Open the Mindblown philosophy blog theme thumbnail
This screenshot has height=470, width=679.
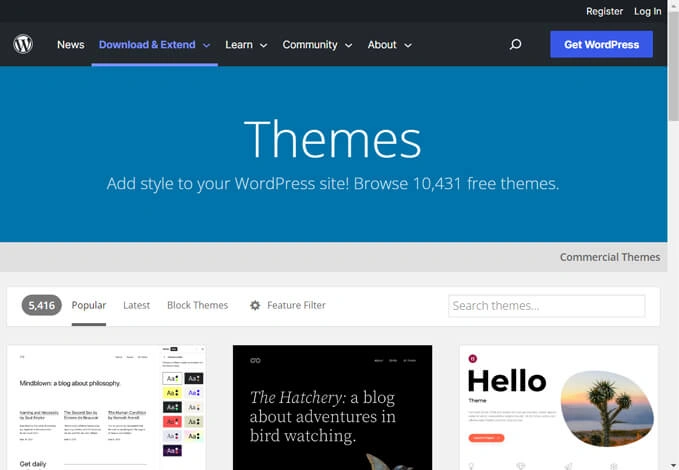coord(107,407)
